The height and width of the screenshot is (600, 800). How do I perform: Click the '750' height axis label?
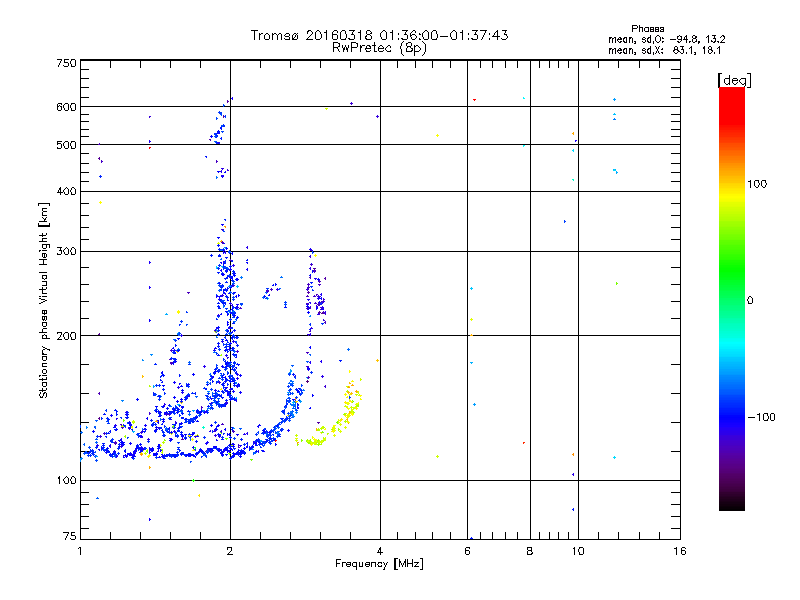tap(66, 63)
